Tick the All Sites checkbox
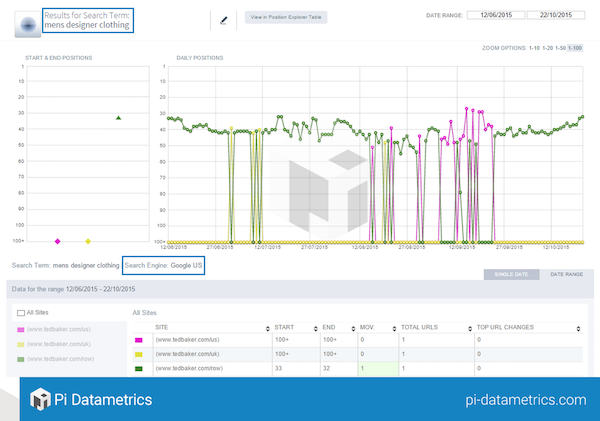Screen dimensions: 600x421 (21, 313)
